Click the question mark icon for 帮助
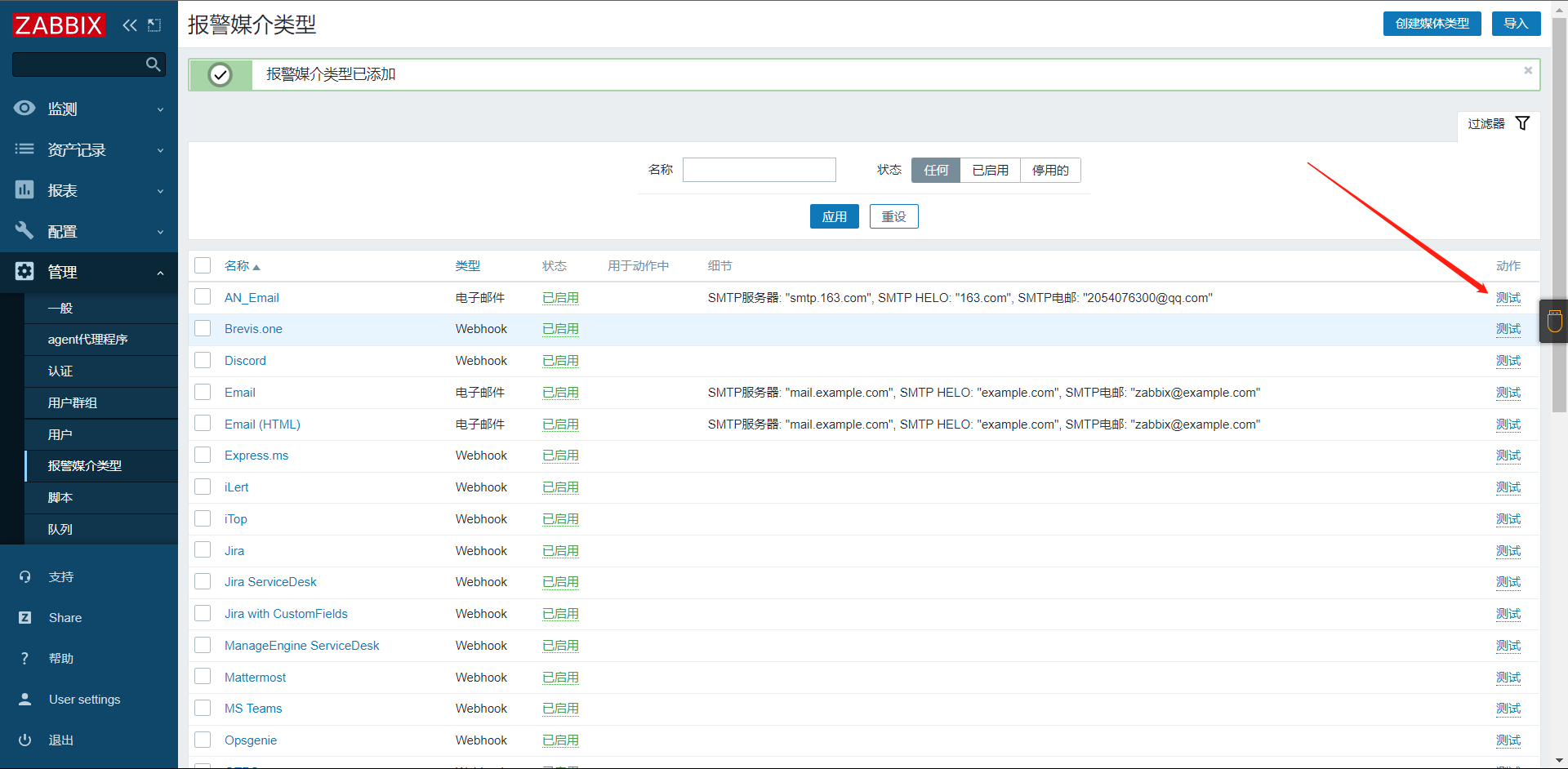1568x769 pixels. point(25,659)
